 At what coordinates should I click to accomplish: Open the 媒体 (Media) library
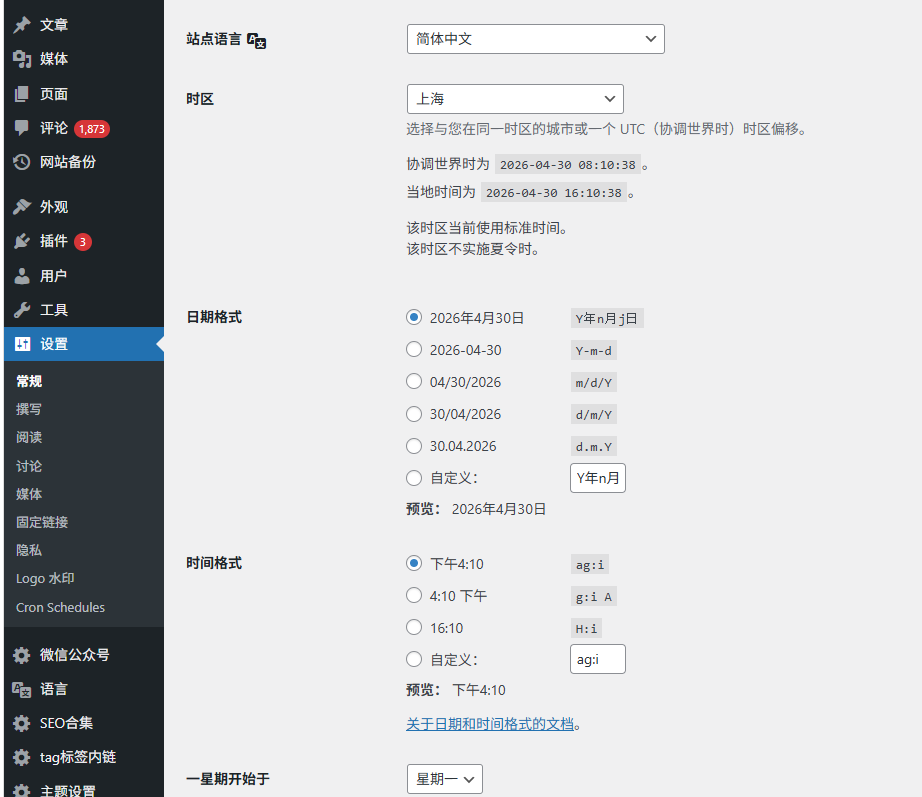(x=47, y=58)
